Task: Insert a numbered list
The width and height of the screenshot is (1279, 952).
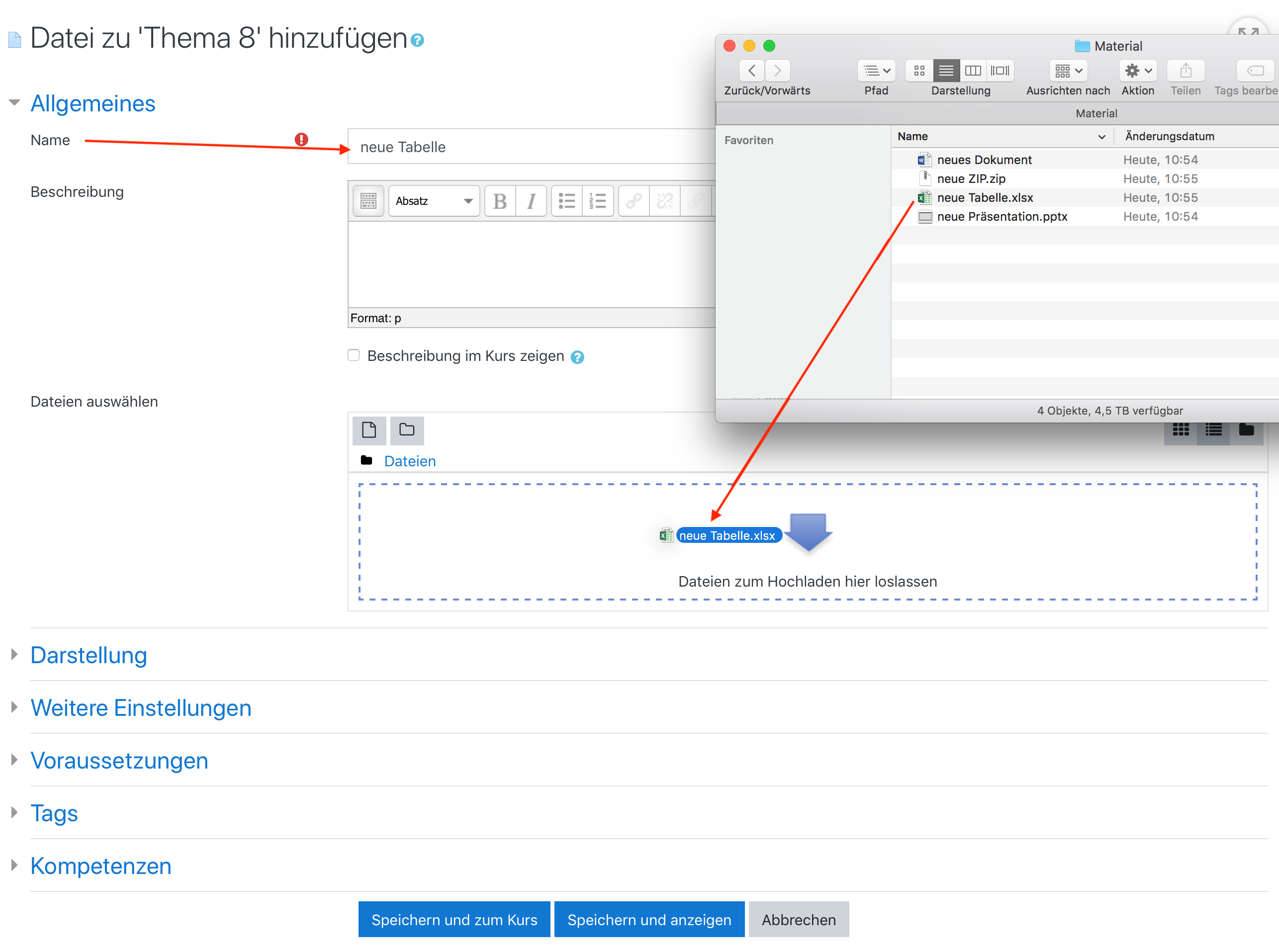Action: tap(598, 201)
